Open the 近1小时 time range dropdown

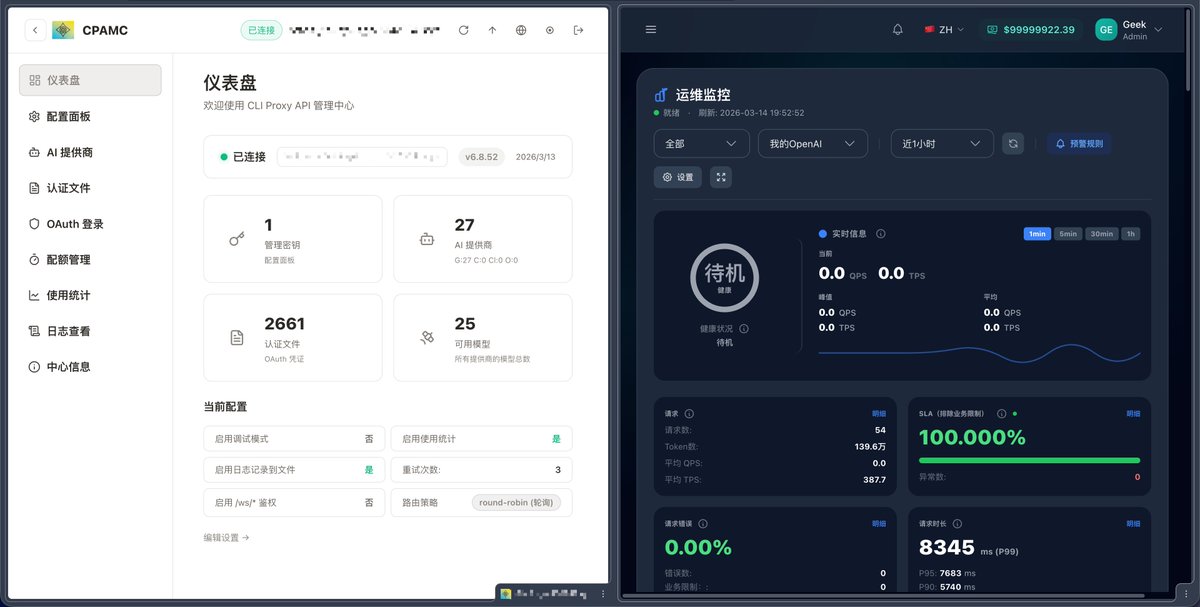tap(942, 144)
